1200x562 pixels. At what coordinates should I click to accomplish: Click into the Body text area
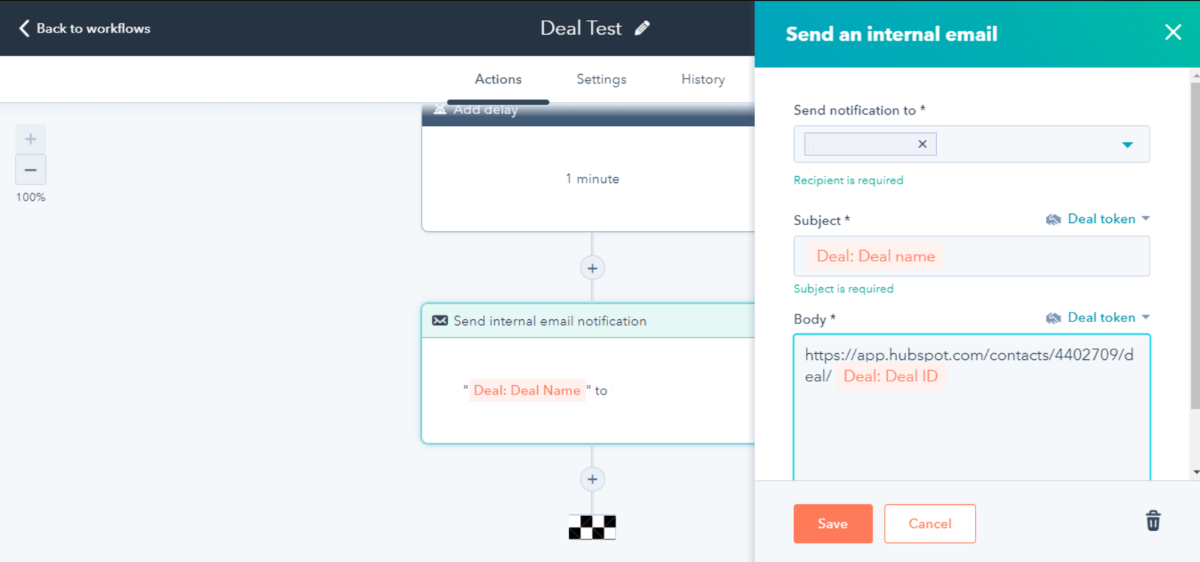[972, 408]
